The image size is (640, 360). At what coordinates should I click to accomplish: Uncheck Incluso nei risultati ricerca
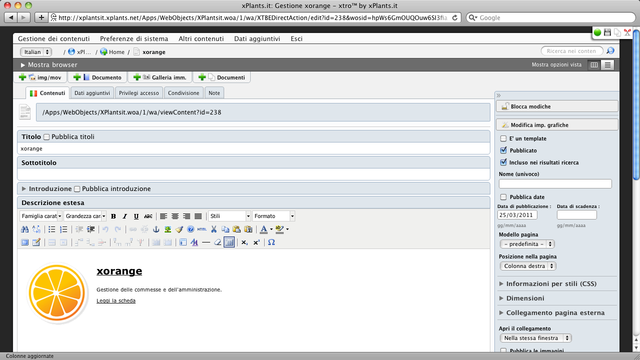coord(503,162)
